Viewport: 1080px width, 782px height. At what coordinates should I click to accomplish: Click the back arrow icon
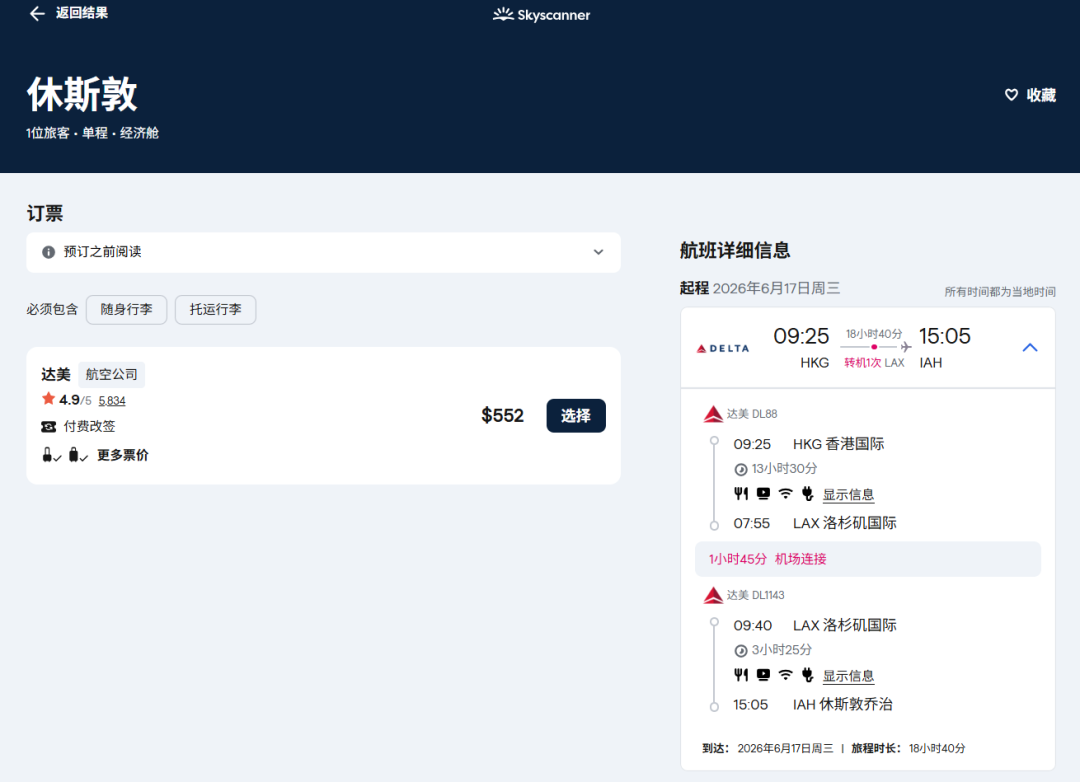pyautogui.click(x=37, y=14)
